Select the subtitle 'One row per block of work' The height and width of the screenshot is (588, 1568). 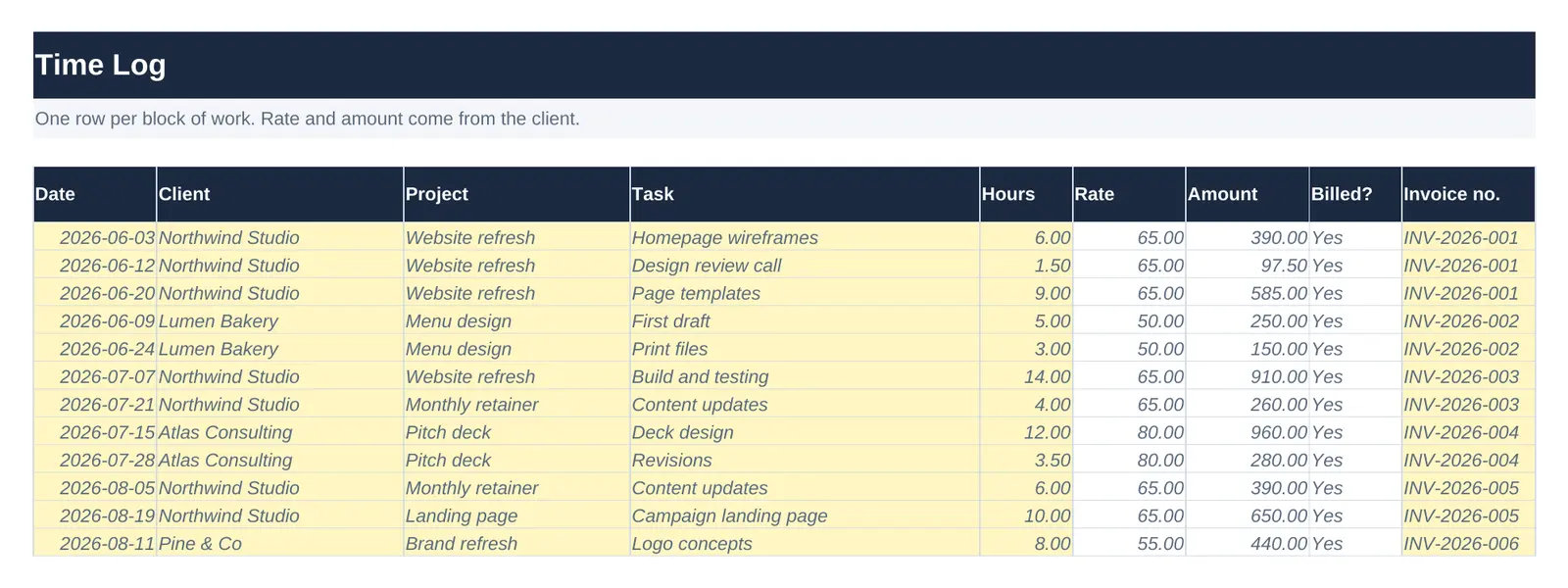[x=143, y=119]
